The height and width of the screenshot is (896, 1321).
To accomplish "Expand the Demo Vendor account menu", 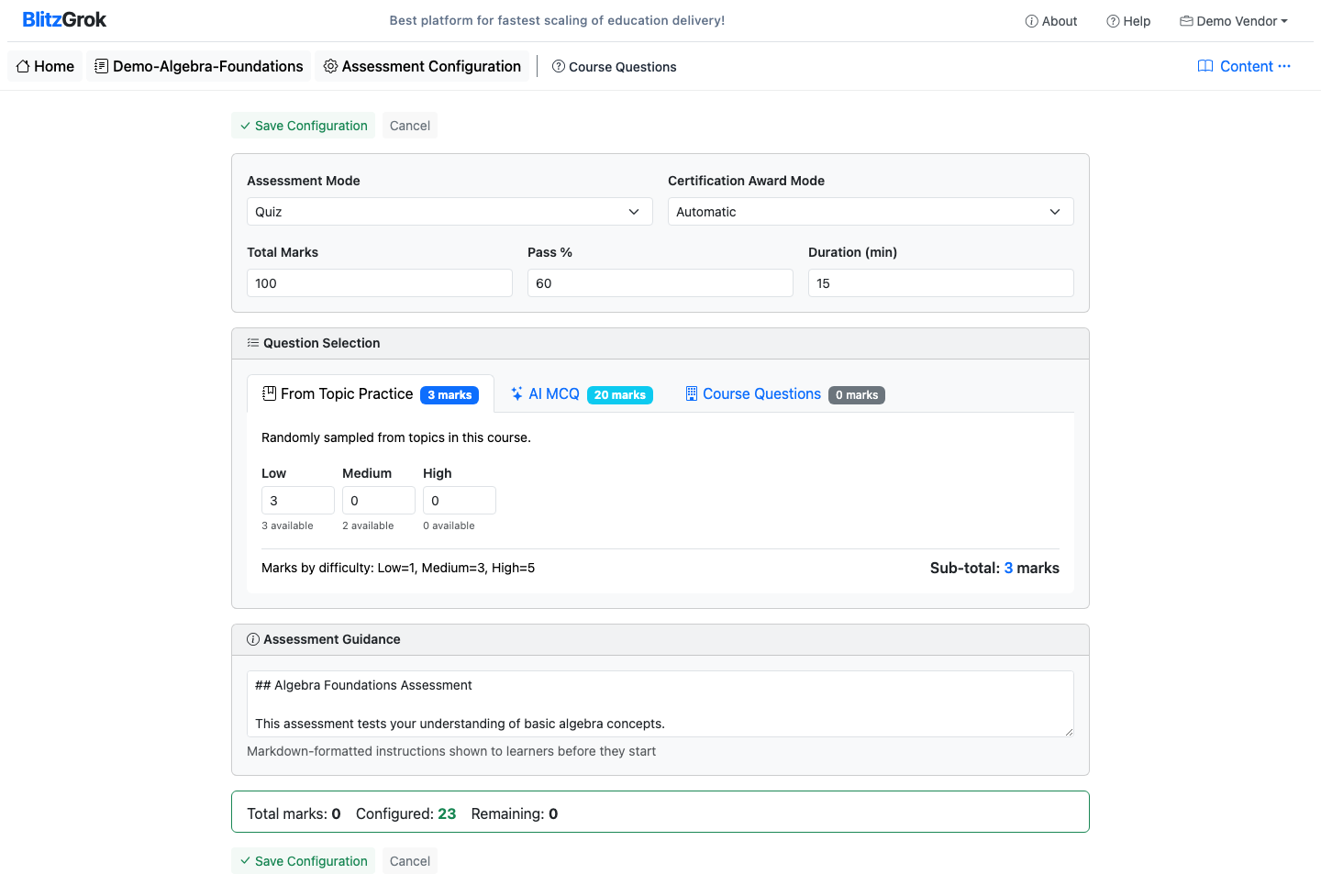I will click(1234, 21).
